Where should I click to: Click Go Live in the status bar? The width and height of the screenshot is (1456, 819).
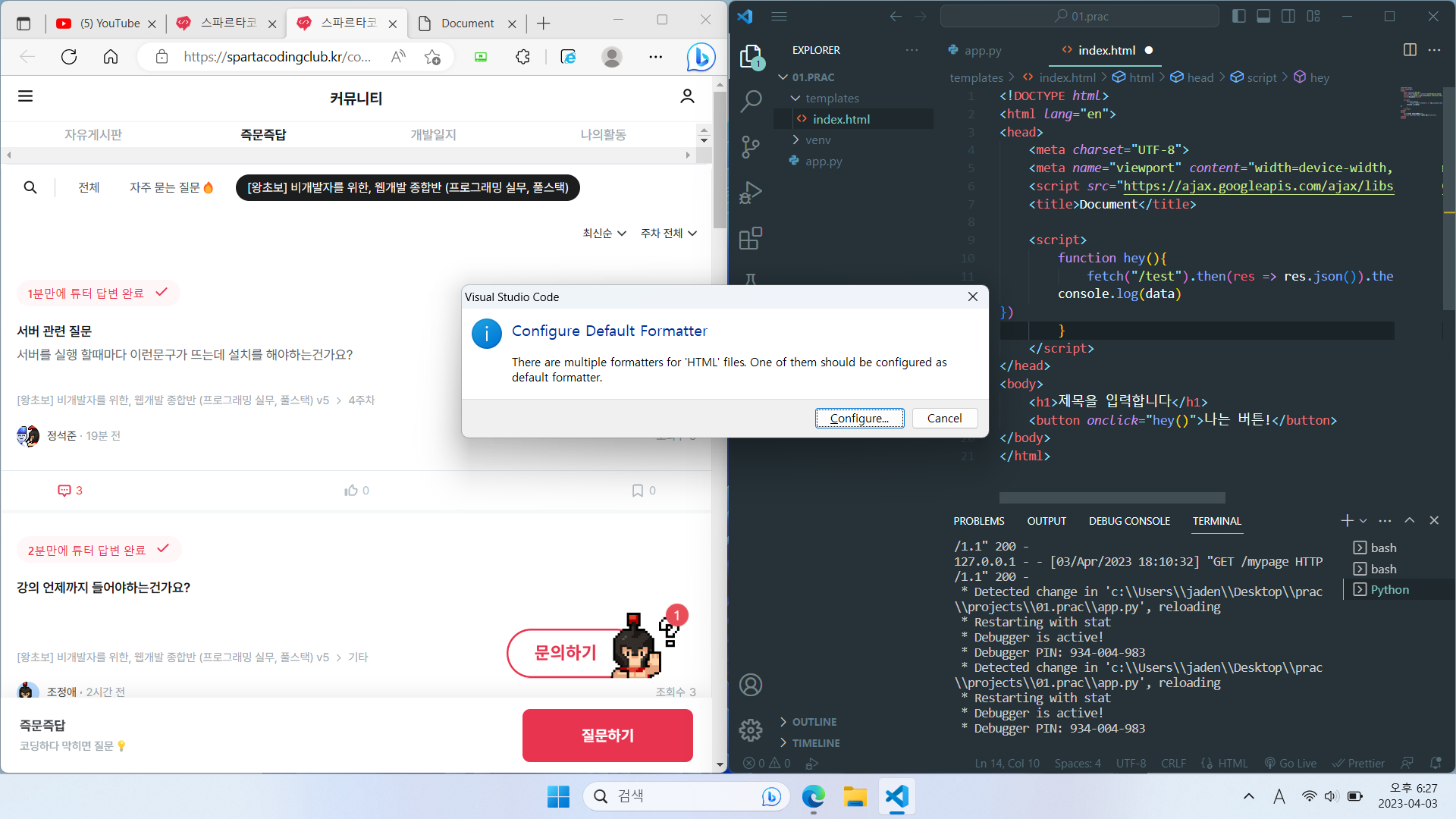(1291, 764)
